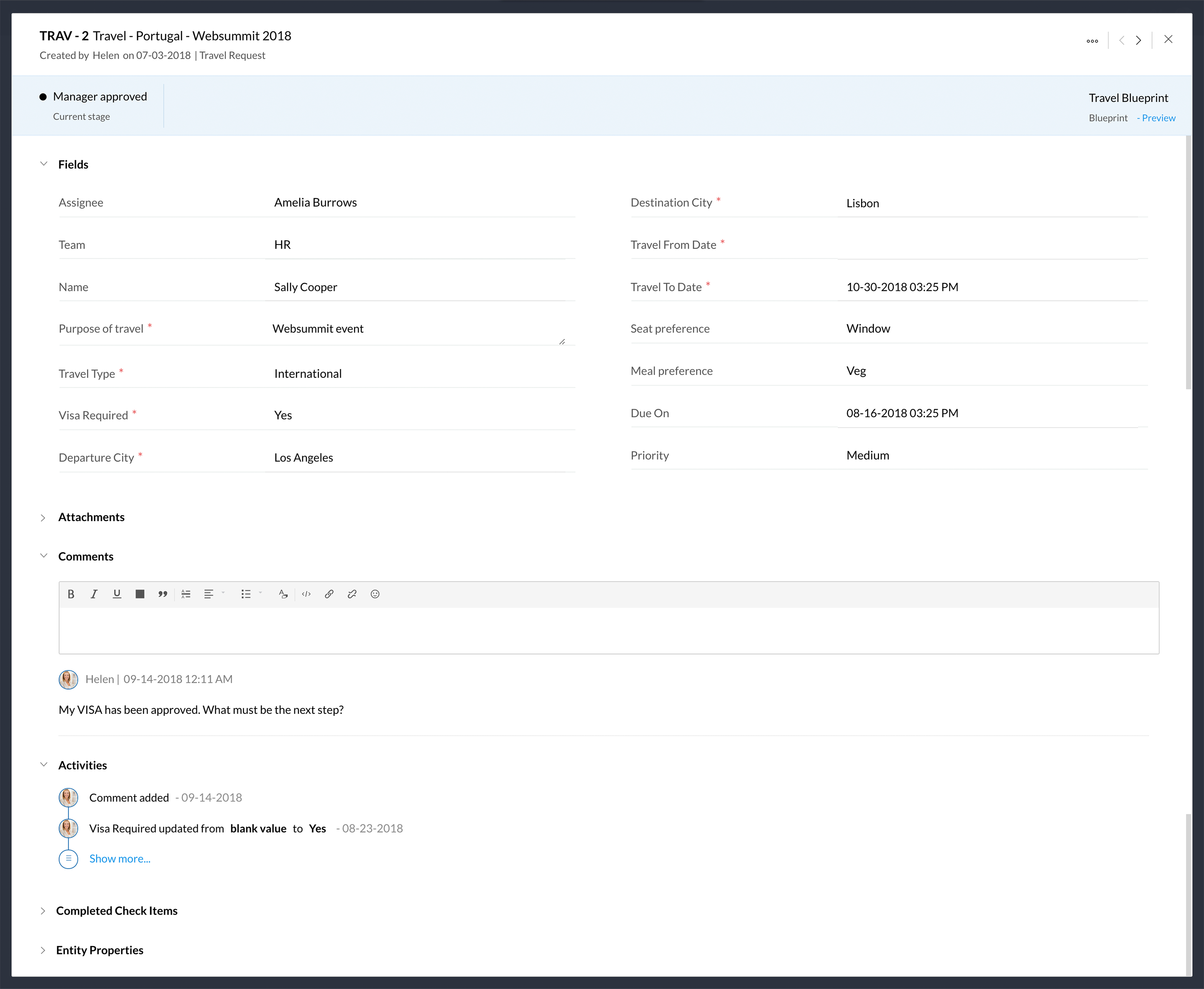Open the text alignment dropdown
Viewport: 1204px width, 989px height.
[x=214, y=594]
